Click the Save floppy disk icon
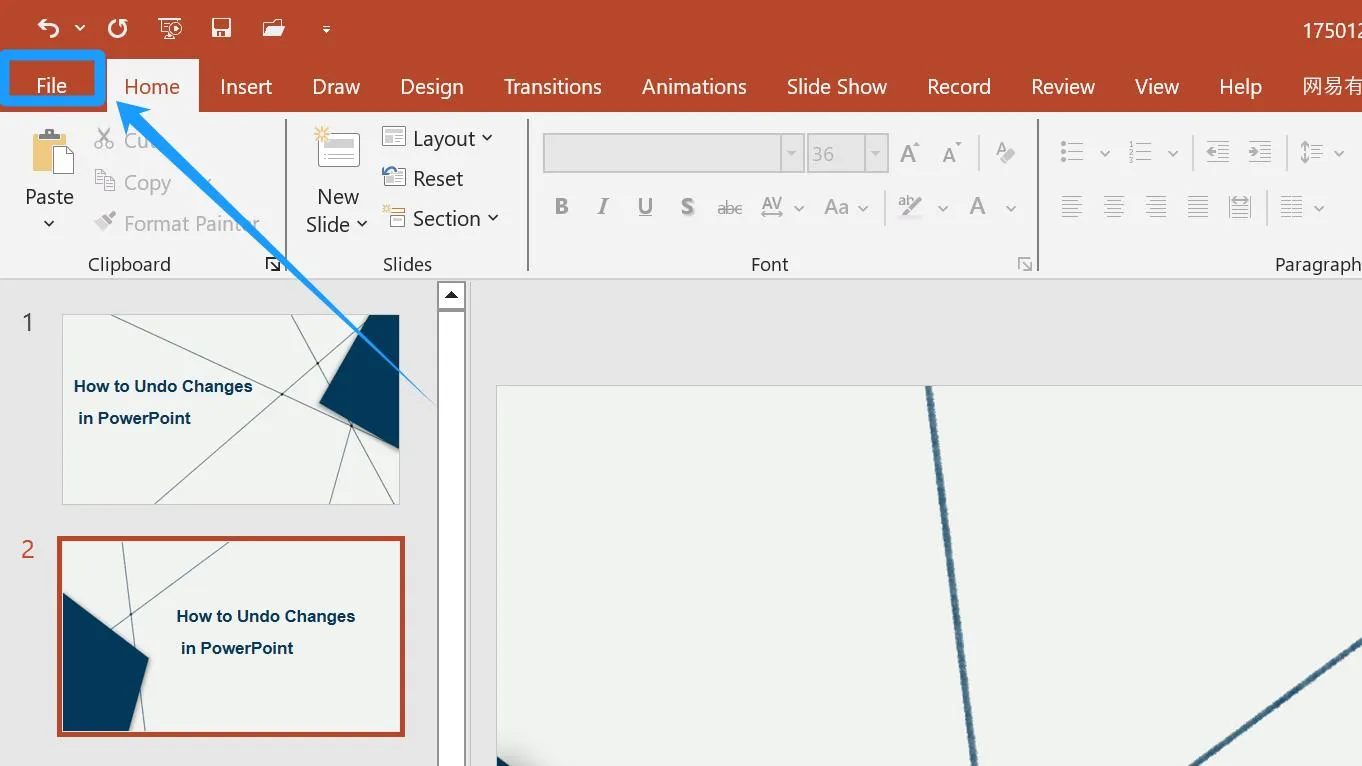 (221, 28)
